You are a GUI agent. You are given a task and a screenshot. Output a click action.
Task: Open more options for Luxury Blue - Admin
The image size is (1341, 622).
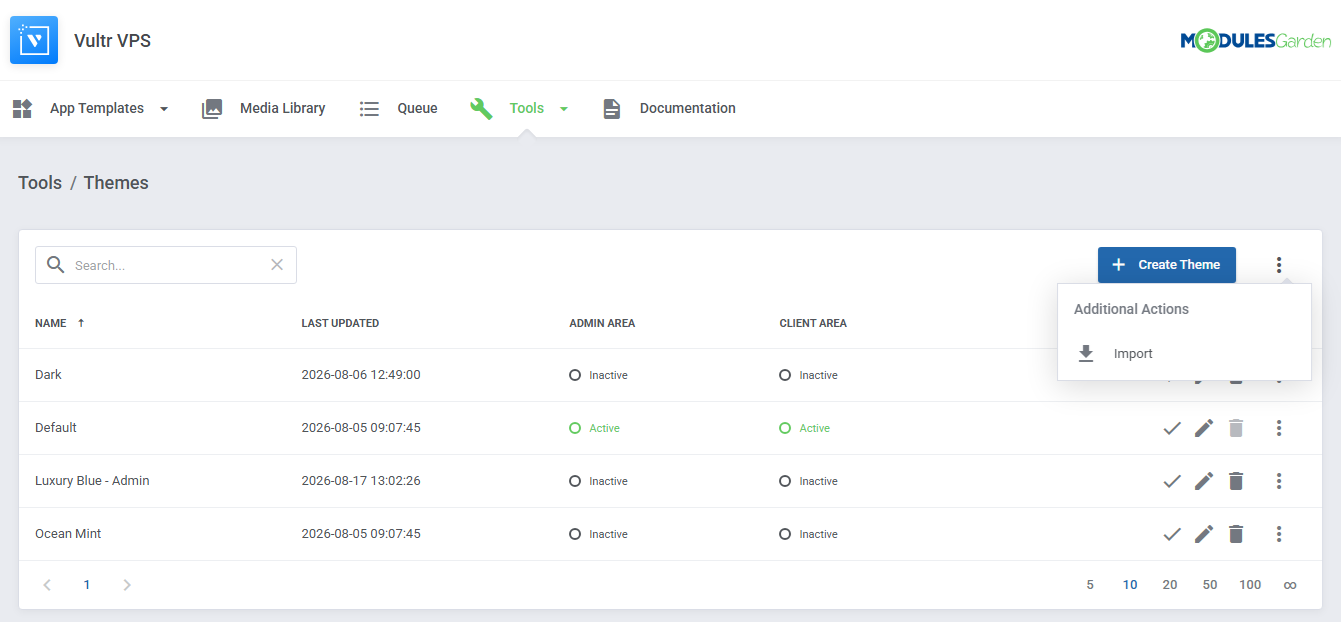click(1279, 481)
